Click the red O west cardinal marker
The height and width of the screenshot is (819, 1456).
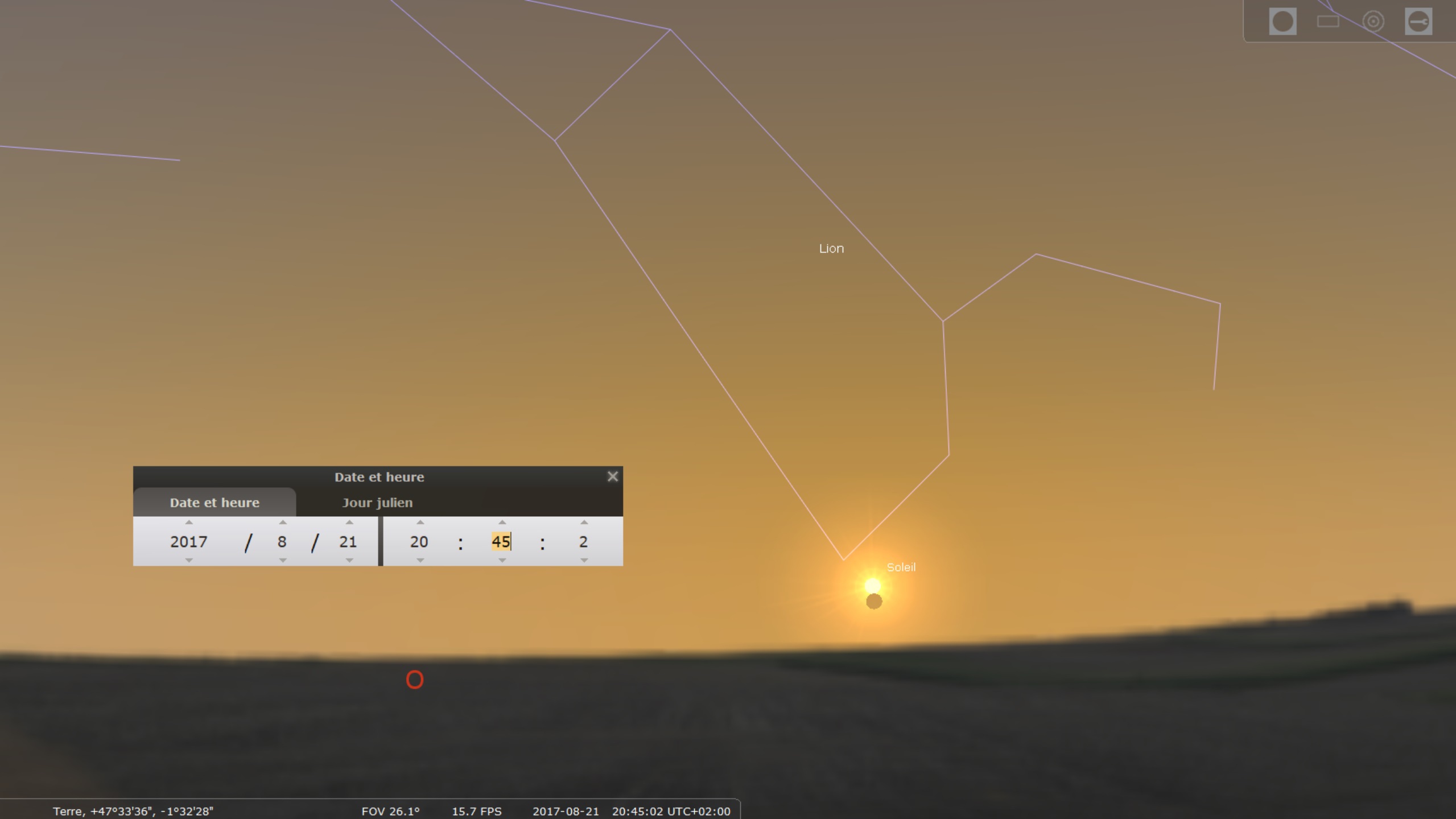415,679
